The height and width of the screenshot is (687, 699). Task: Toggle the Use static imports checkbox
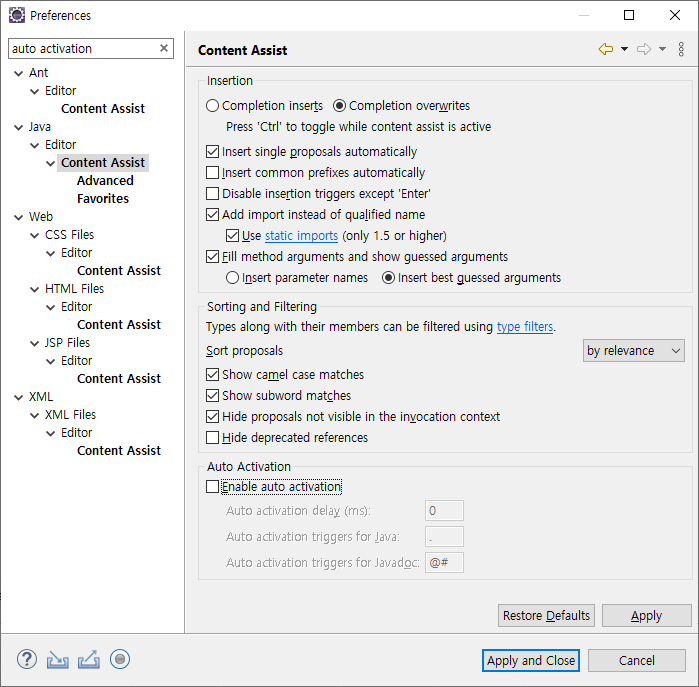click(x=232, y=235)
